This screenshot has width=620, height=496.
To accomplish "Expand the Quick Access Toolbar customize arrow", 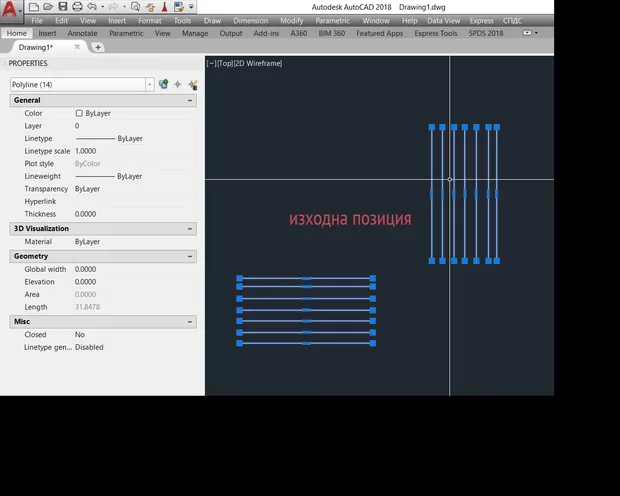I will [x=192, y=7].
